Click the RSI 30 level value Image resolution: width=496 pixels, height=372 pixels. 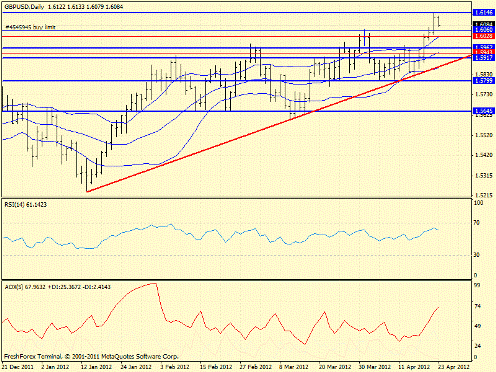click(477, 255)
